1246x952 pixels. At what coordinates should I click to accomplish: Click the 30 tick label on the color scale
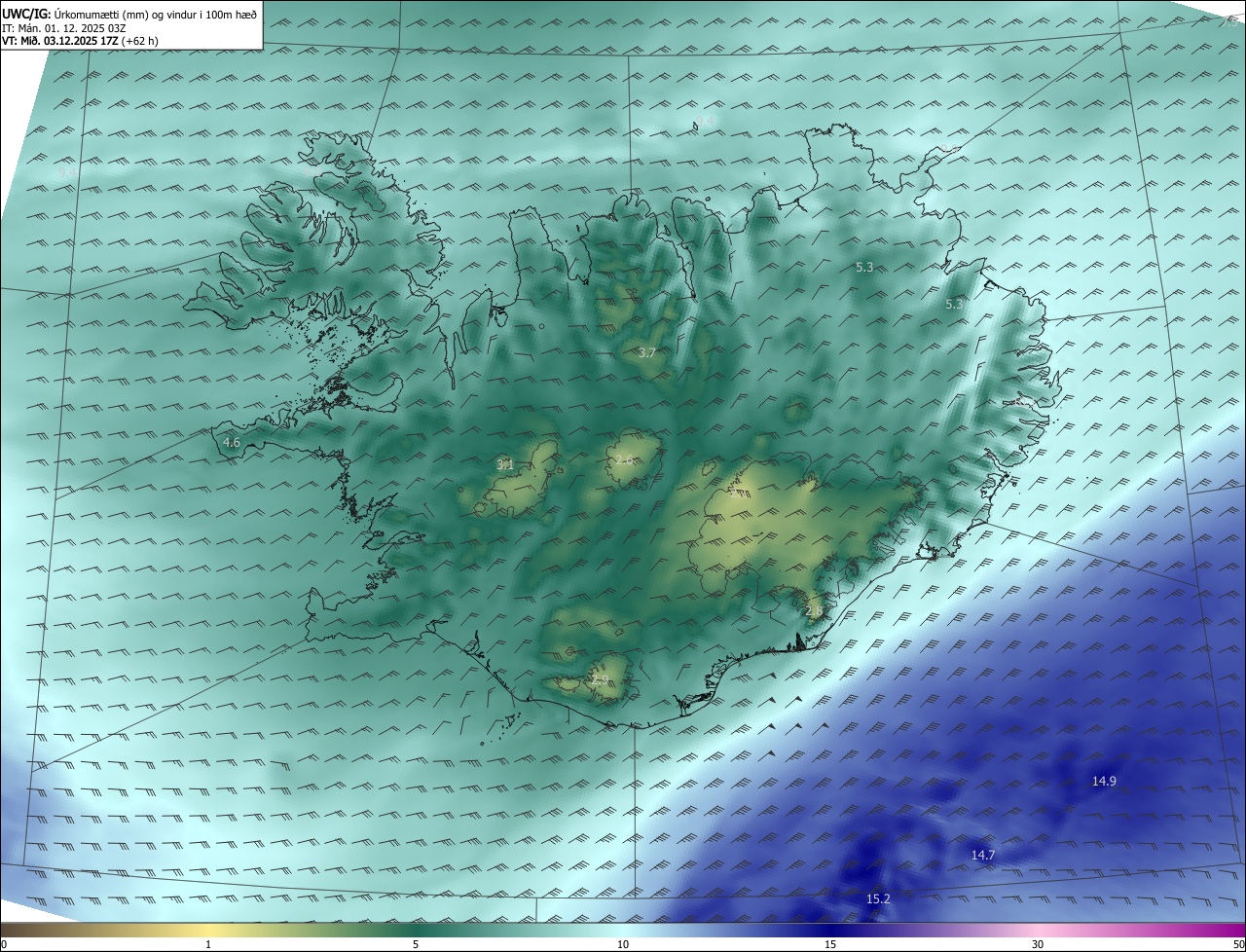click(1038, 944)
